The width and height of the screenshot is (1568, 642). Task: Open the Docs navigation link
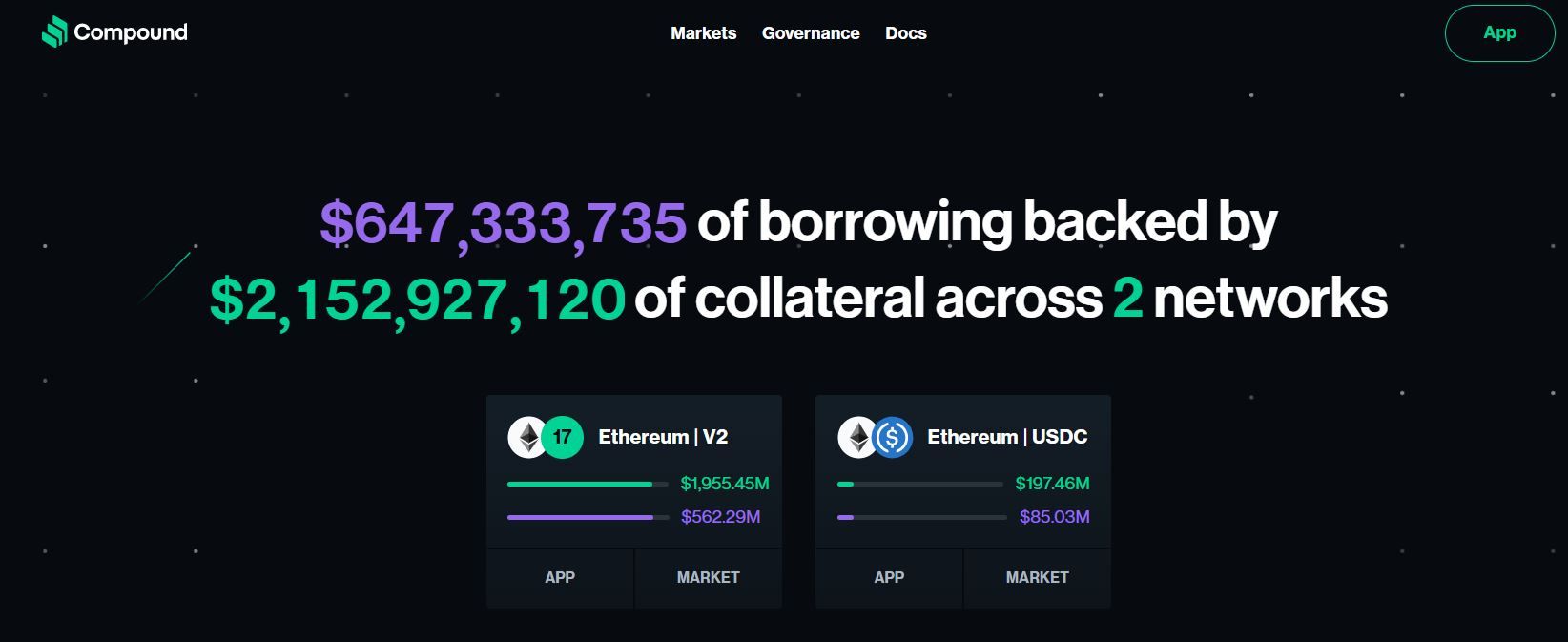[x=906, y=33]
